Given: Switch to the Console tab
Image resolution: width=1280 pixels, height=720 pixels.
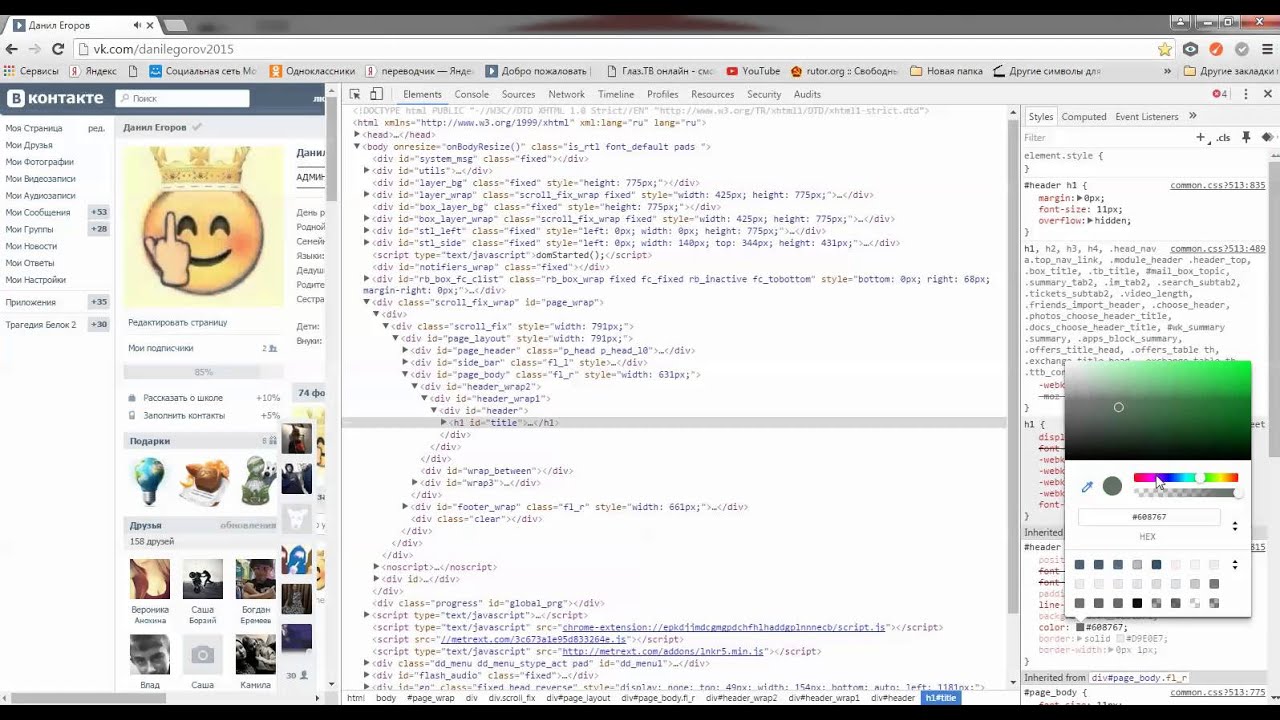Looking at the screenshot, I should 472,94.
